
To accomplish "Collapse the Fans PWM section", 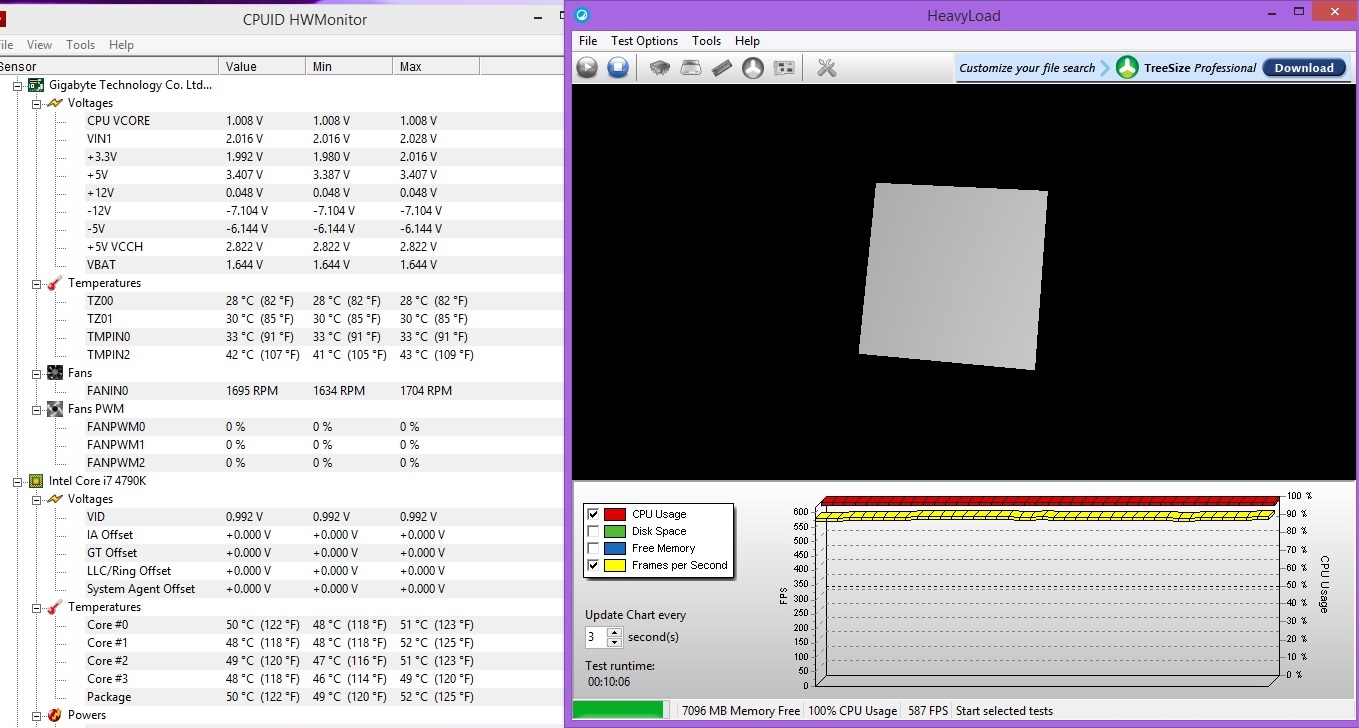I will [36, 409].
